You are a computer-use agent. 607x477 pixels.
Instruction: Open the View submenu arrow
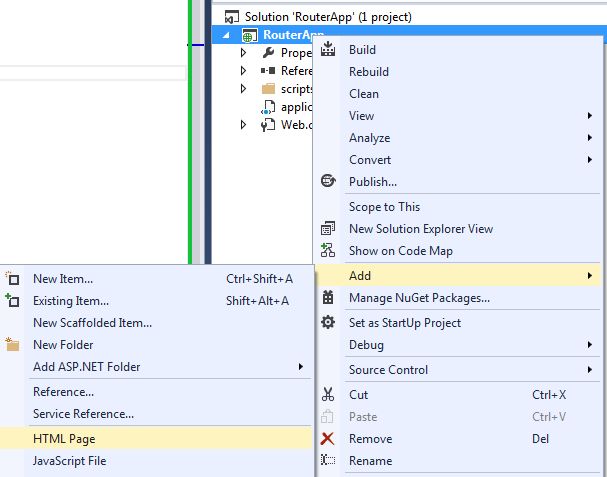(x=590, y=115)
